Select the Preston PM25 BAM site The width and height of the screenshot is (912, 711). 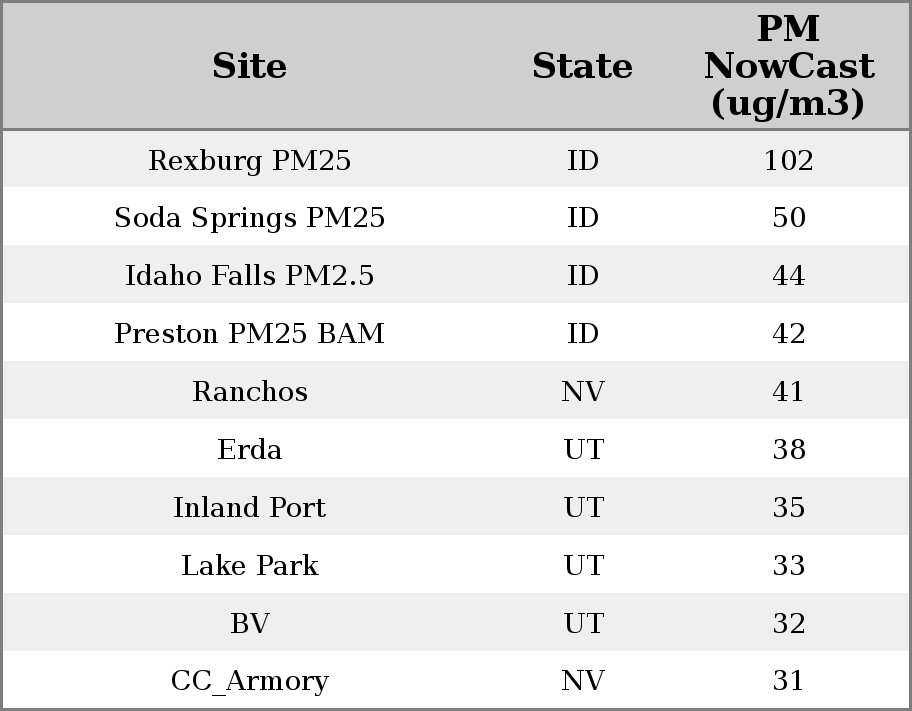point(249,334)
